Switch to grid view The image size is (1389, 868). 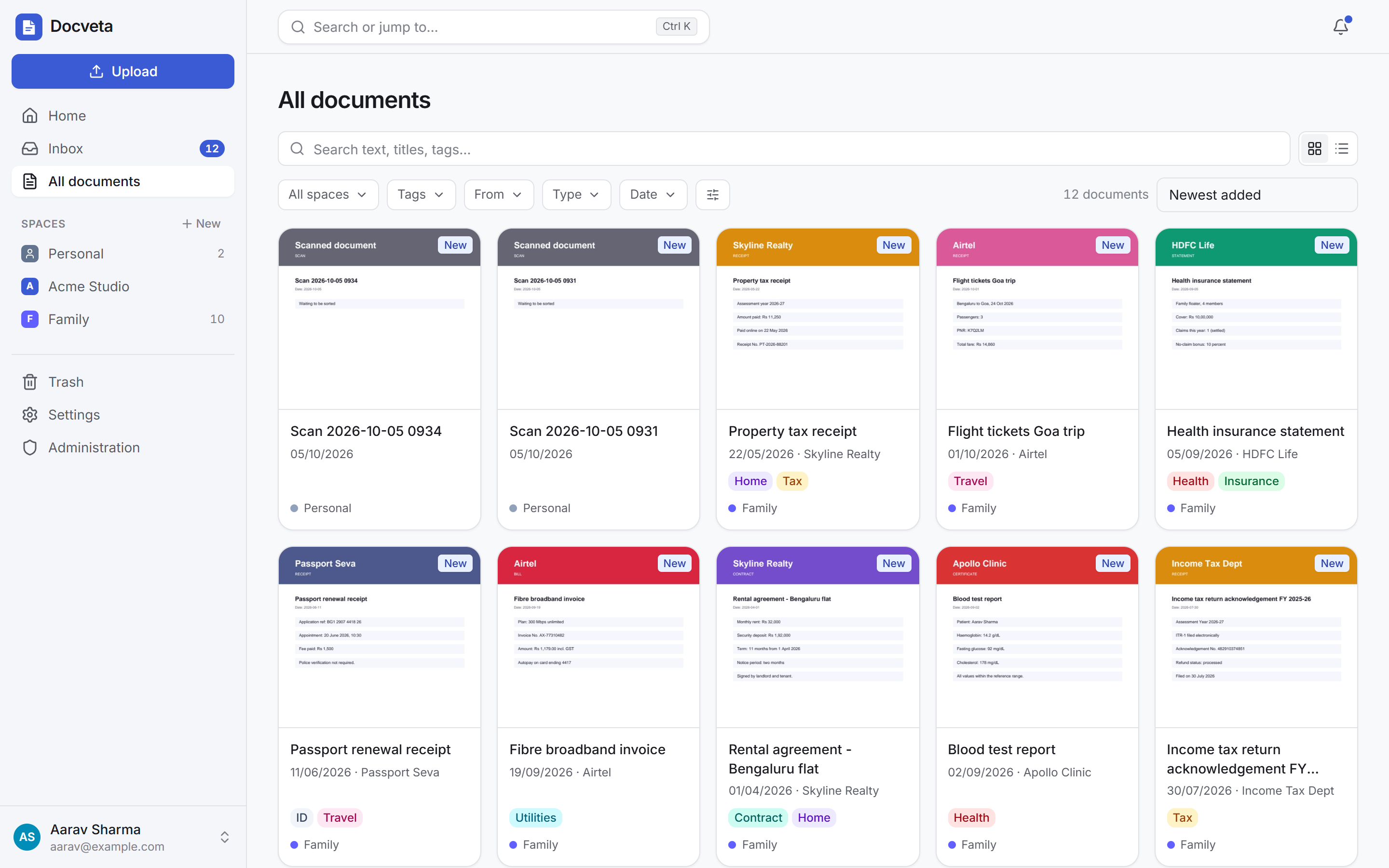pos(1314,149)
